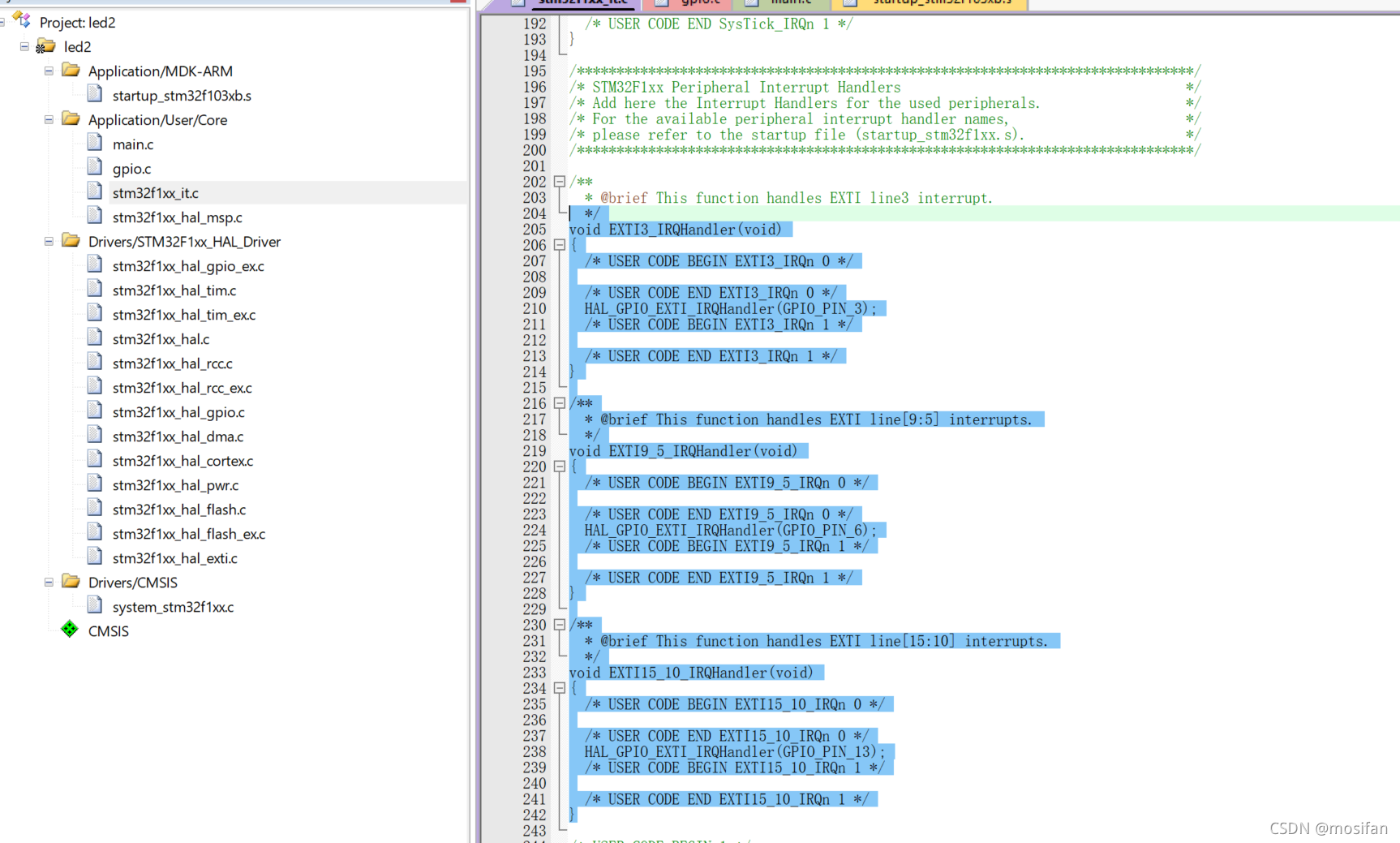Click file icon beside stm32f1xx_hal_cortex.c
Screen dimensions: 1400x843
(x=95, y=459)
